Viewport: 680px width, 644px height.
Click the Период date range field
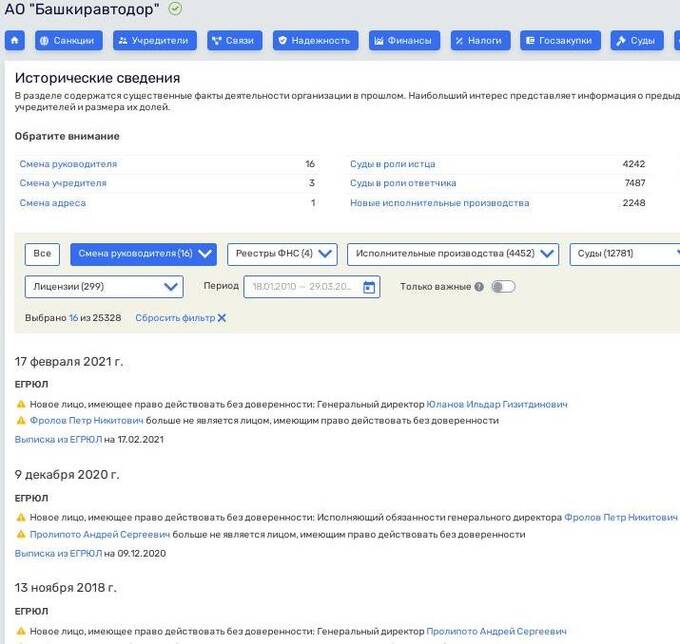tap(311, 287)
